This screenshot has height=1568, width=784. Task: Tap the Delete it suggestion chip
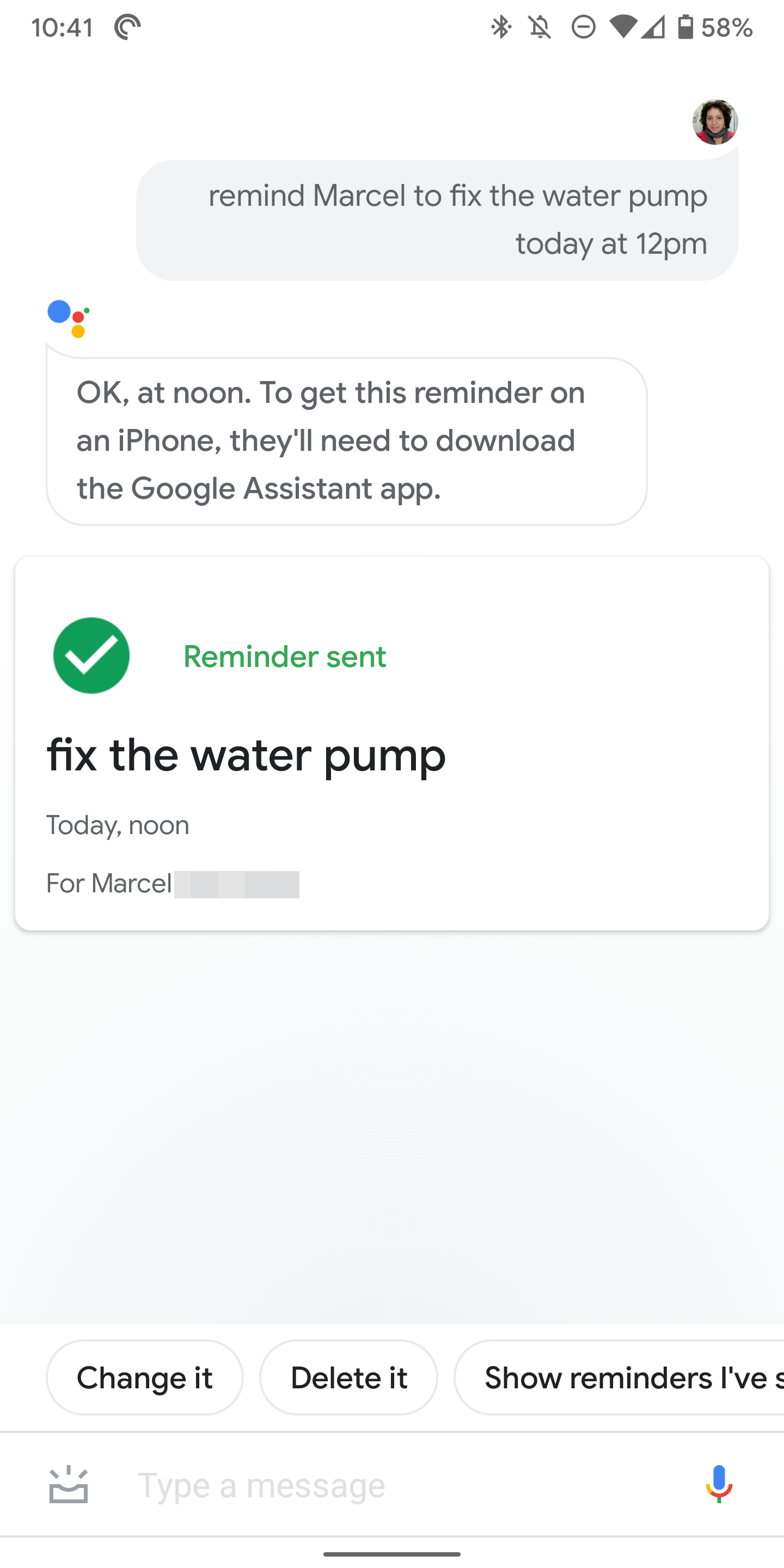coord(349,1377)
